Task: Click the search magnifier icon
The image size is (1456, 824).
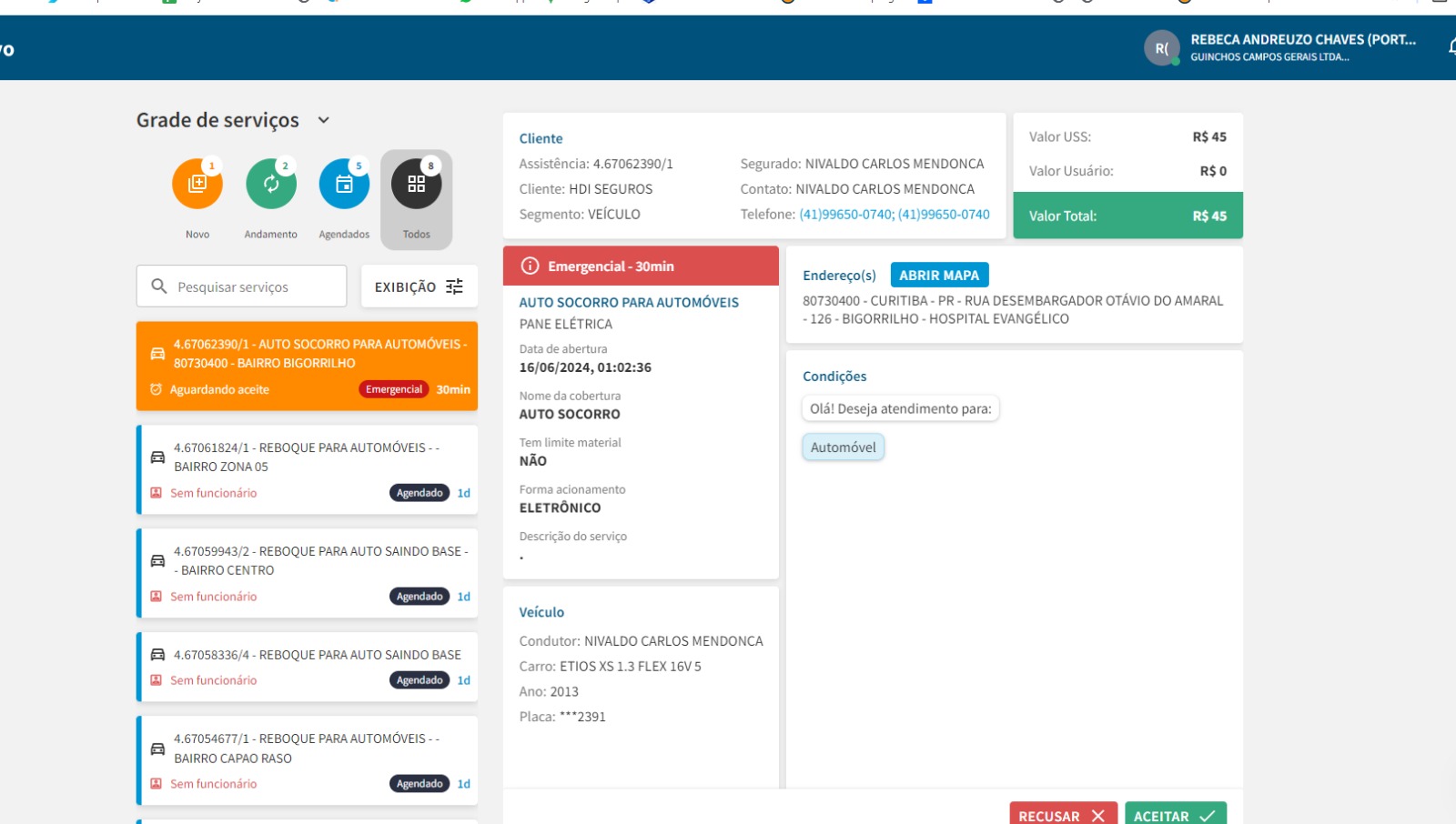Action: click(159, 286)
